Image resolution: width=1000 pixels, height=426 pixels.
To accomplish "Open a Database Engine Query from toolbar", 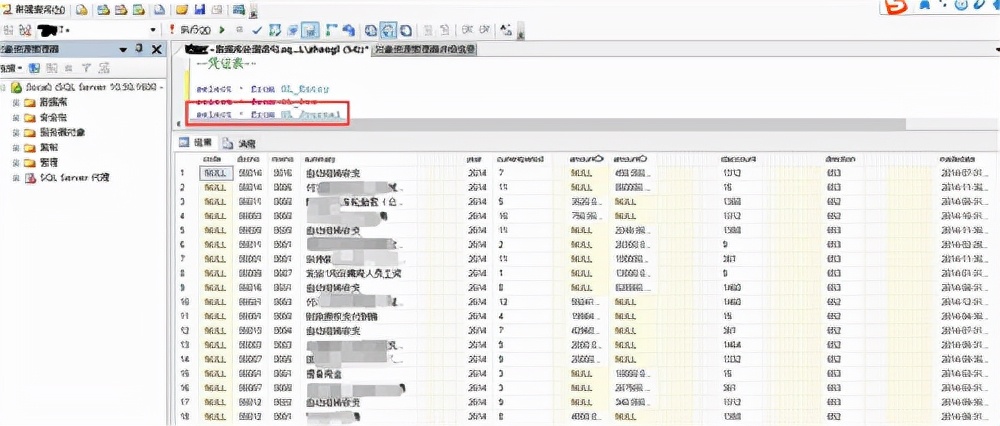I will 82,10.
